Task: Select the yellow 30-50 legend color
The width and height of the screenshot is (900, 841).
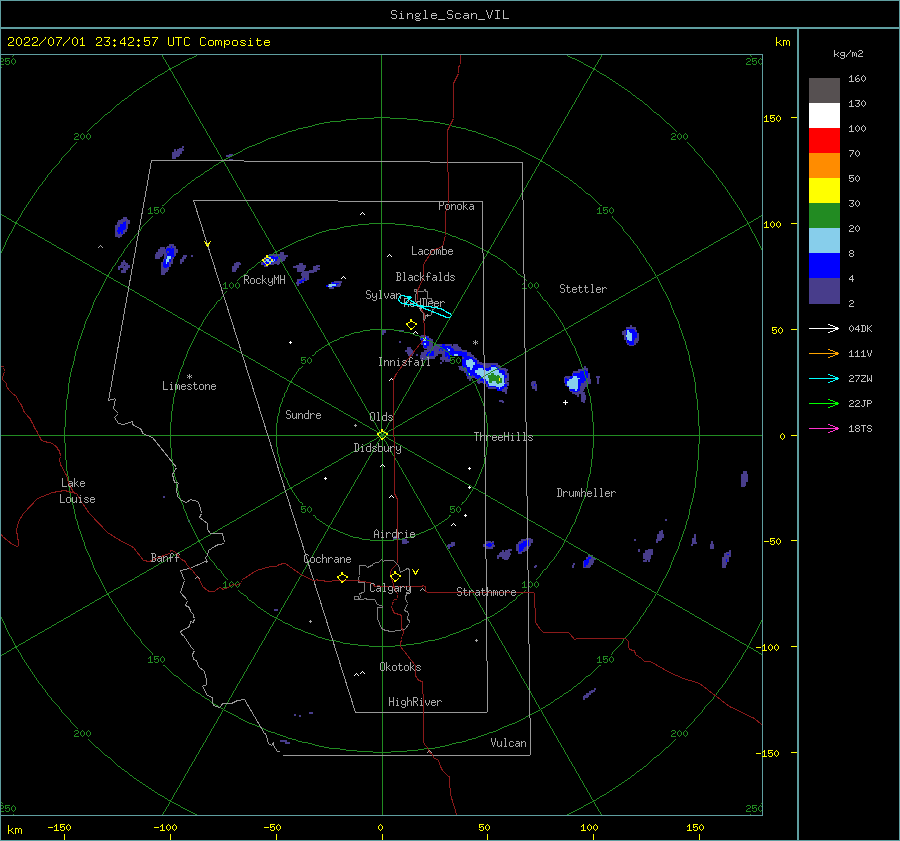Action: tap(824, 191)
